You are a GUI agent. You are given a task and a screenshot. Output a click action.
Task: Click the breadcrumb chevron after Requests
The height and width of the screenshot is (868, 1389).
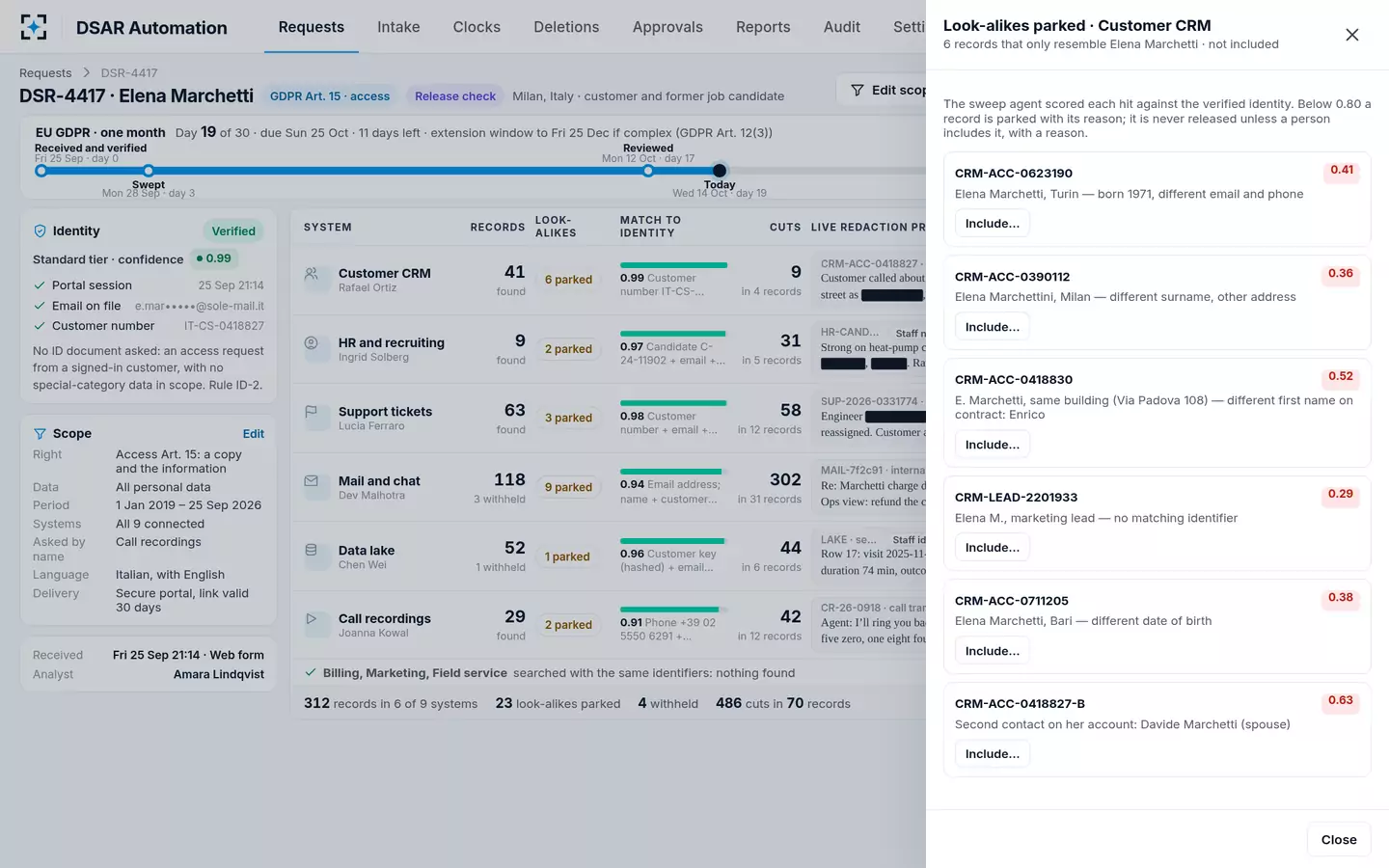[86, 73]
